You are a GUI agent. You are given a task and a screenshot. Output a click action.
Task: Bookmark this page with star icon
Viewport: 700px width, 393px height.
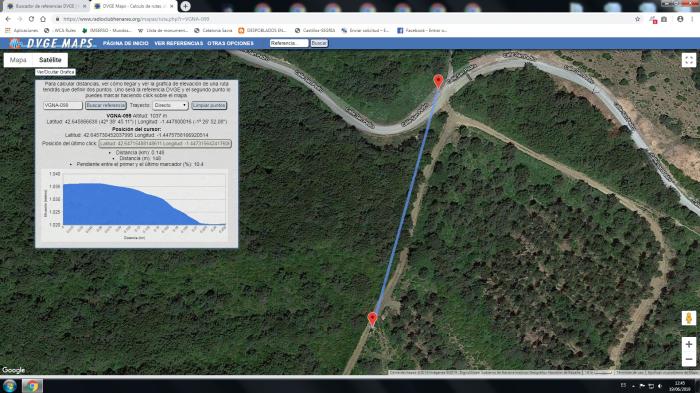[638, 19]
